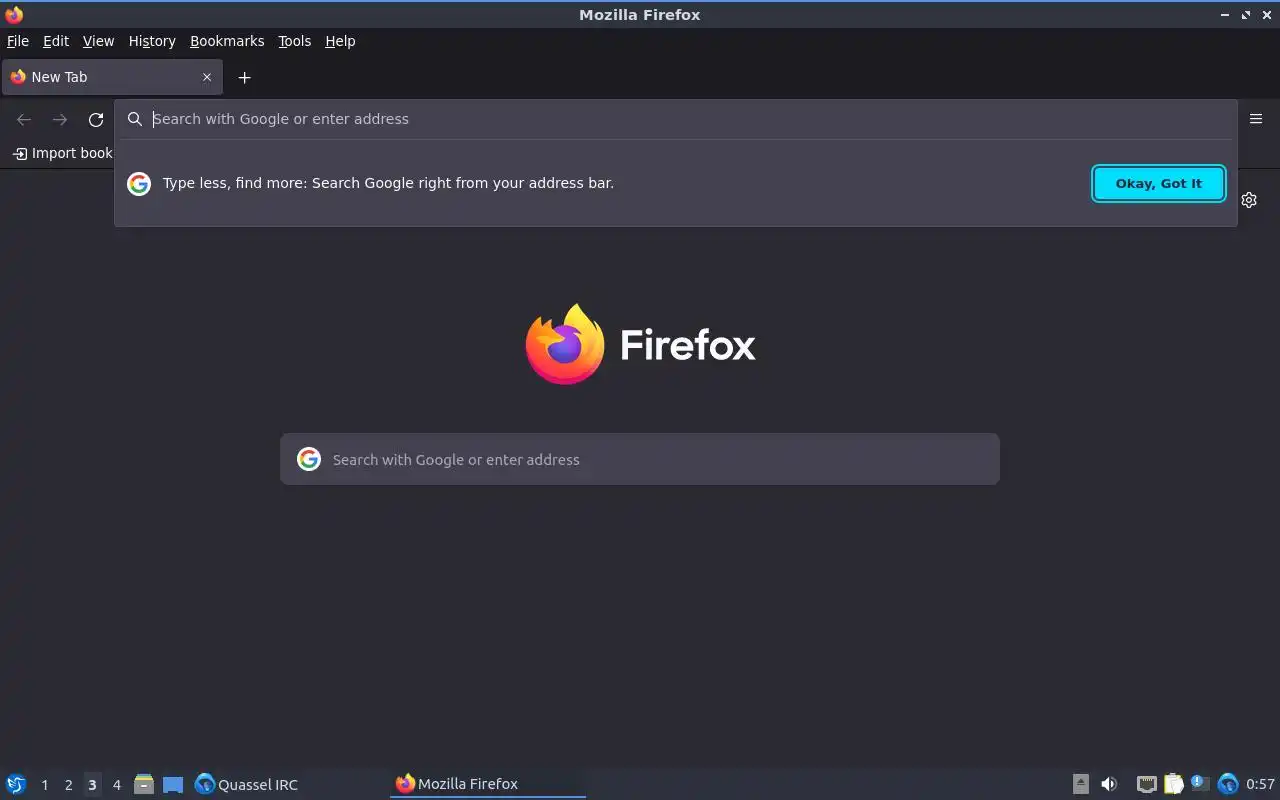
Task: Click the Google icon in search tip
Action: click(139, 183)
